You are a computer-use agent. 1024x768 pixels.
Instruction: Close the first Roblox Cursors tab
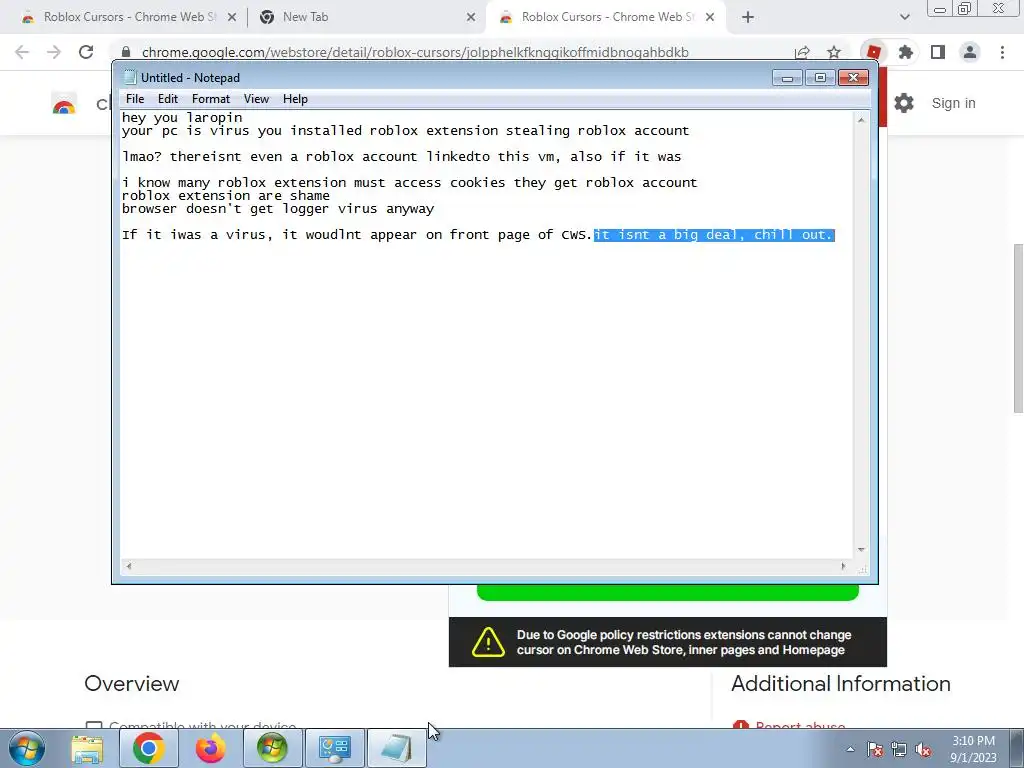click(232, 18)
